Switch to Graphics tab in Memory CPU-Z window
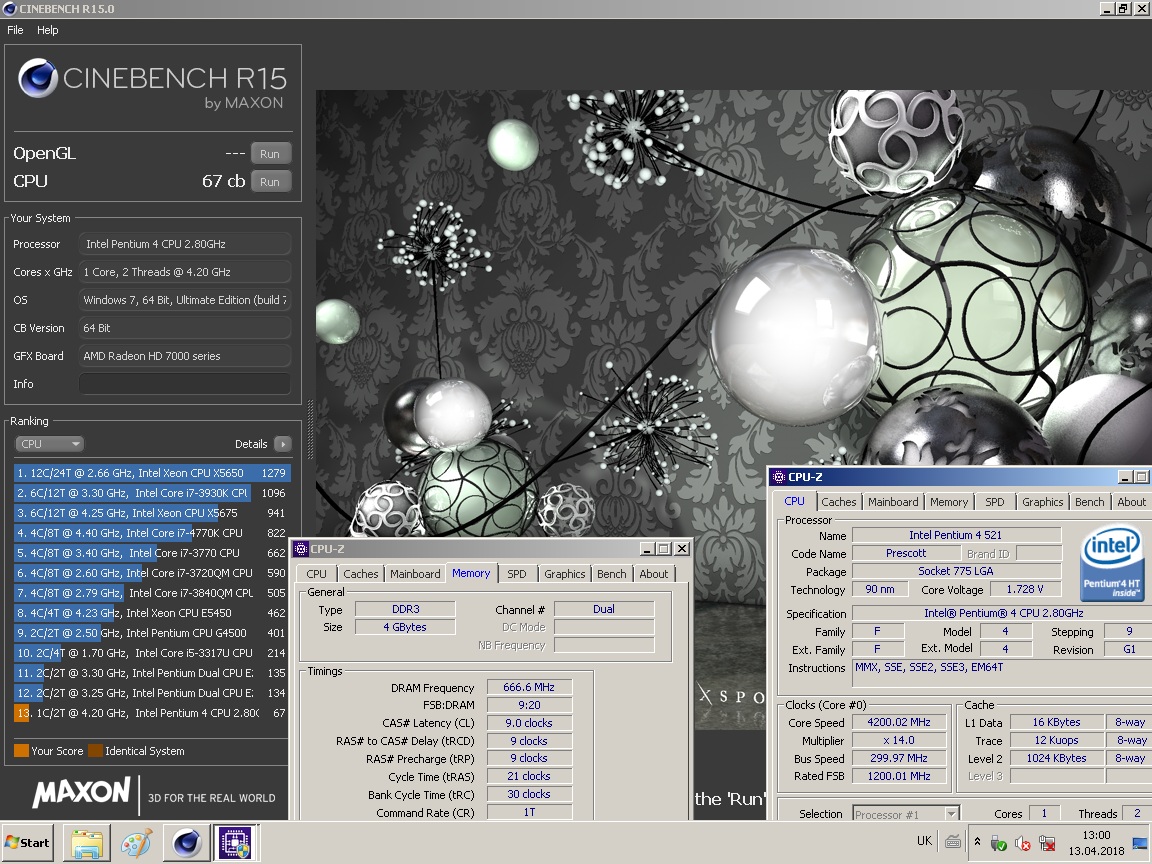The height and width of the screenshot is (864, 1152). [564, 574]
